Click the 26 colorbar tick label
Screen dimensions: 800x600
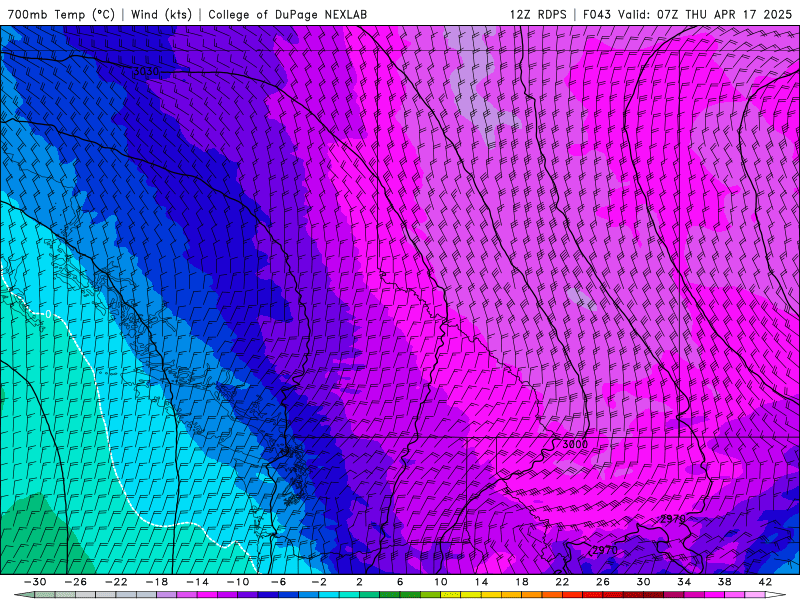[x=603, y=582]
